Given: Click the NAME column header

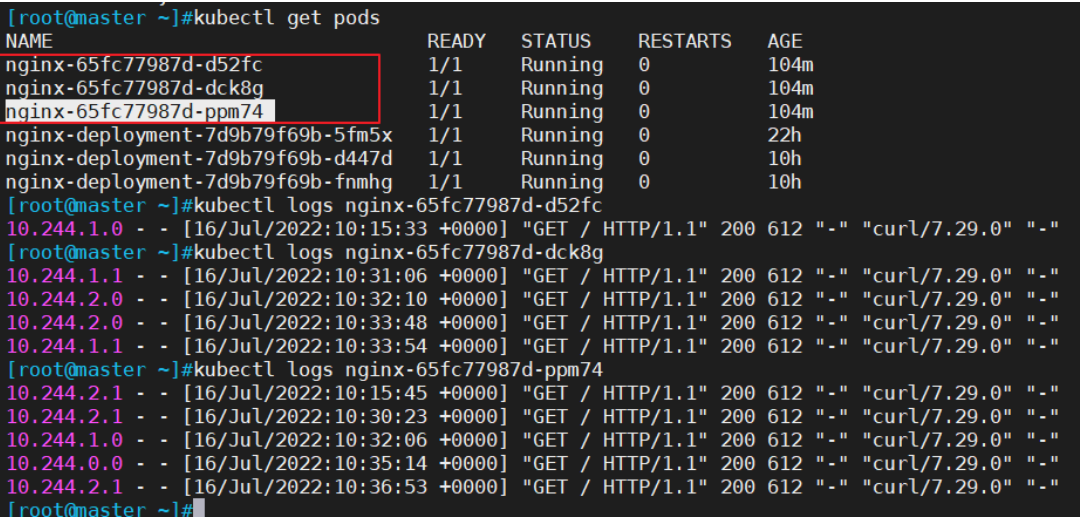Looking at the screenshot, I should (29, 41).
